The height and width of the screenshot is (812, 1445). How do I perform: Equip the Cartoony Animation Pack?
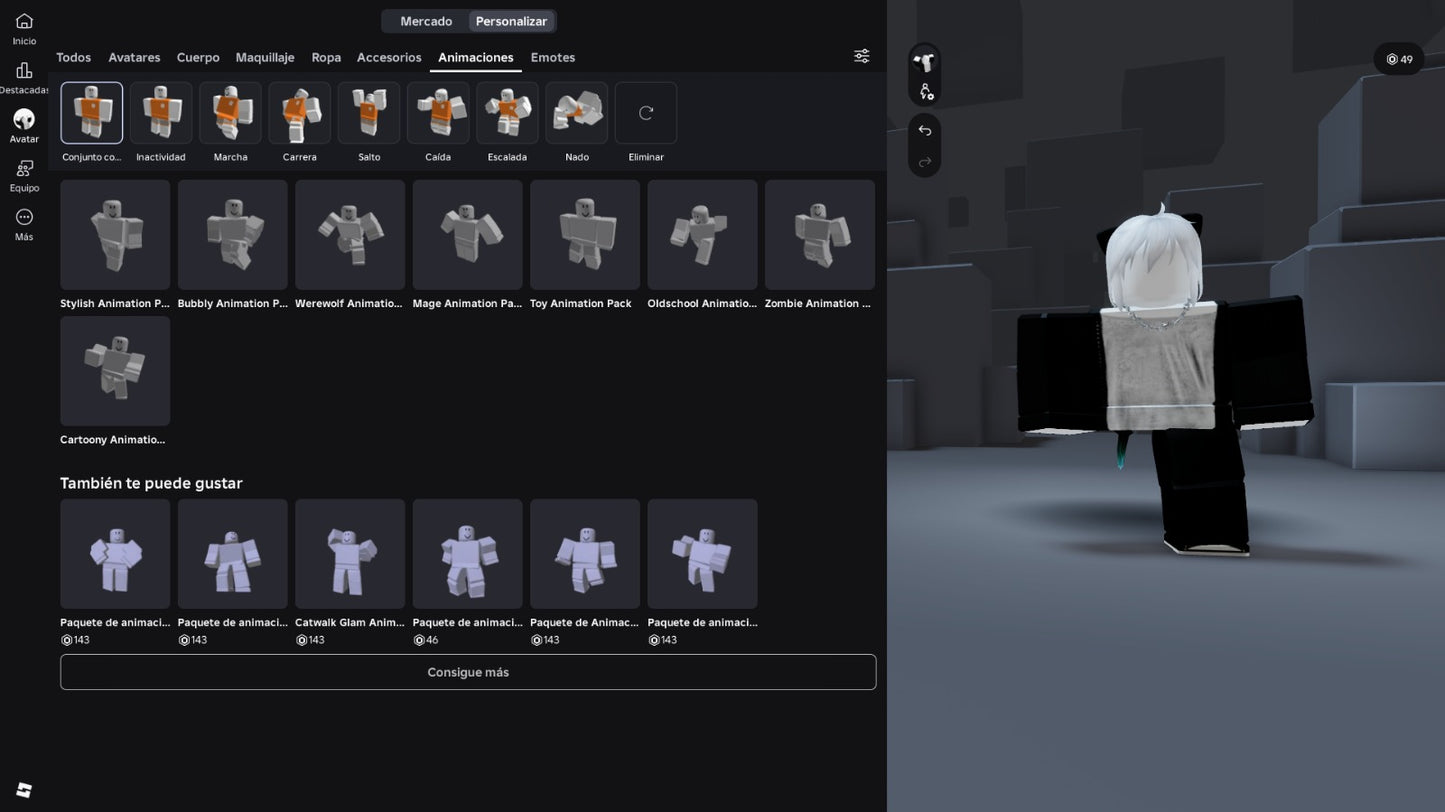click(x=115, y=371)
